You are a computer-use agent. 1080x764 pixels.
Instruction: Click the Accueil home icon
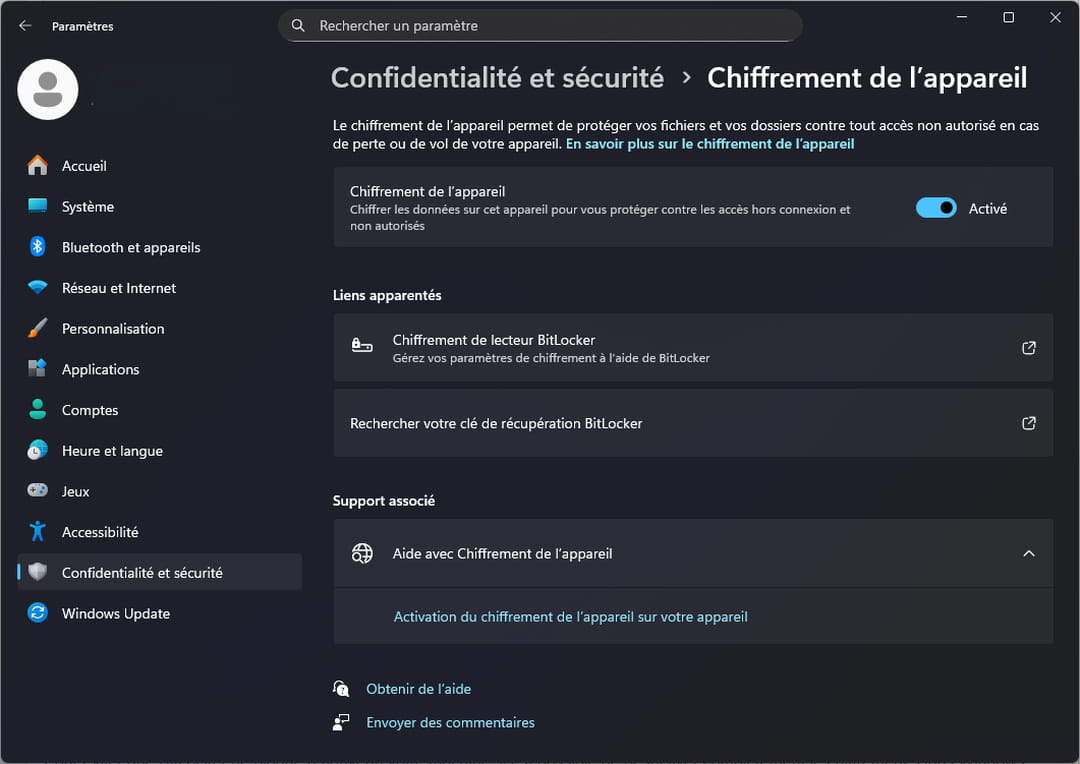pos(38,166)
